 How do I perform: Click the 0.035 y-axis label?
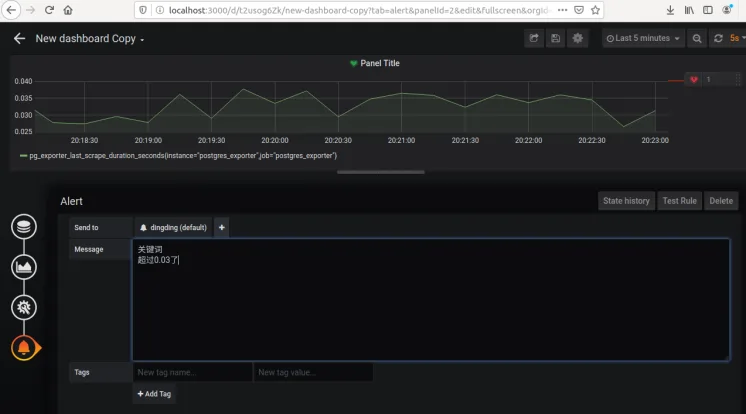pos(23,98)
